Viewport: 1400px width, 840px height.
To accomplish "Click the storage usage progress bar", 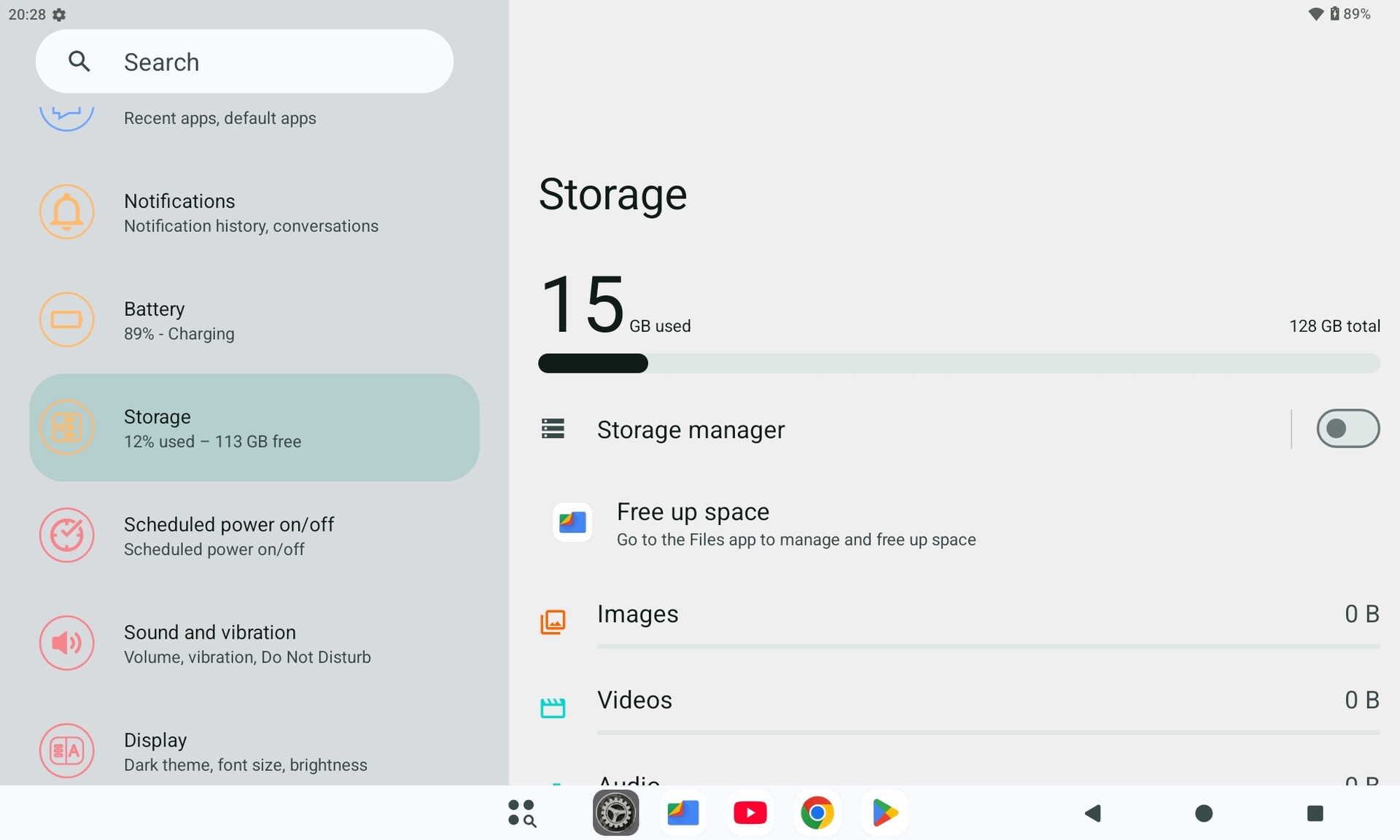I will 958,363.
